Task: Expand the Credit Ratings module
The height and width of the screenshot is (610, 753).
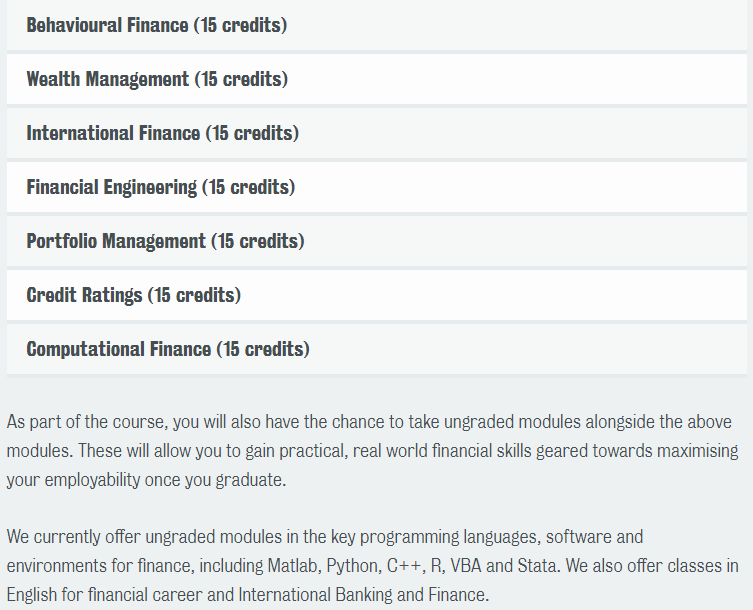Action: tap(376, 295)
